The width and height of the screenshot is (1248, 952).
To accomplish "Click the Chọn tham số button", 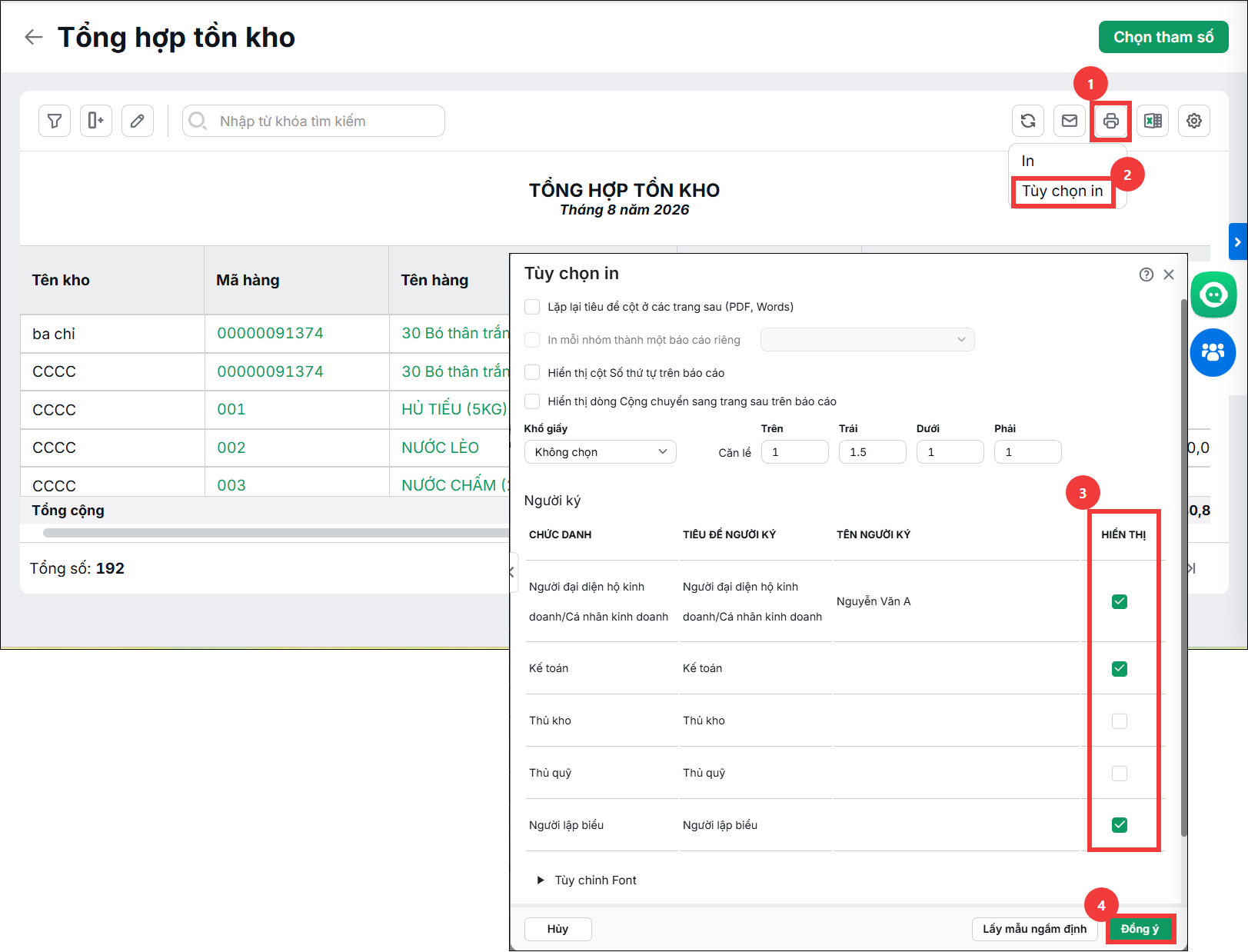I will [x=1163, y=37].
